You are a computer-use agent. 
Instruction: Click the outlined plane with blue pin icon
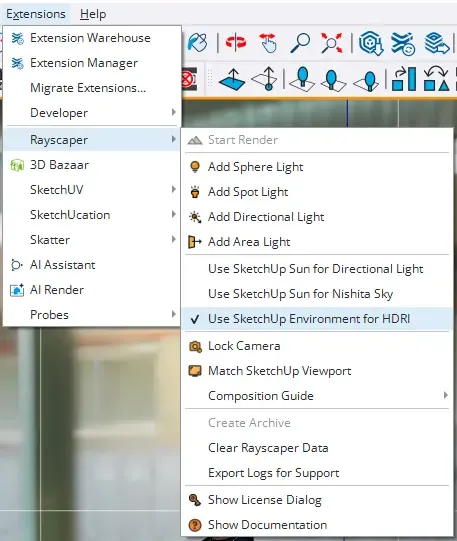pyautogui.click(x=265, y=79)
